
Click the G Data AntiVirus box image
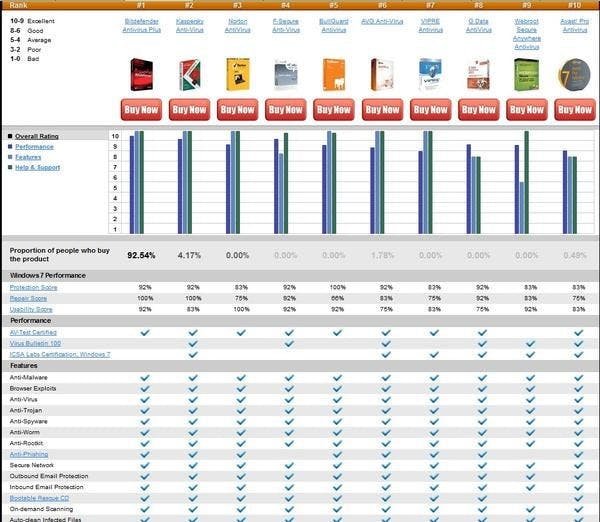click(478, 74)
